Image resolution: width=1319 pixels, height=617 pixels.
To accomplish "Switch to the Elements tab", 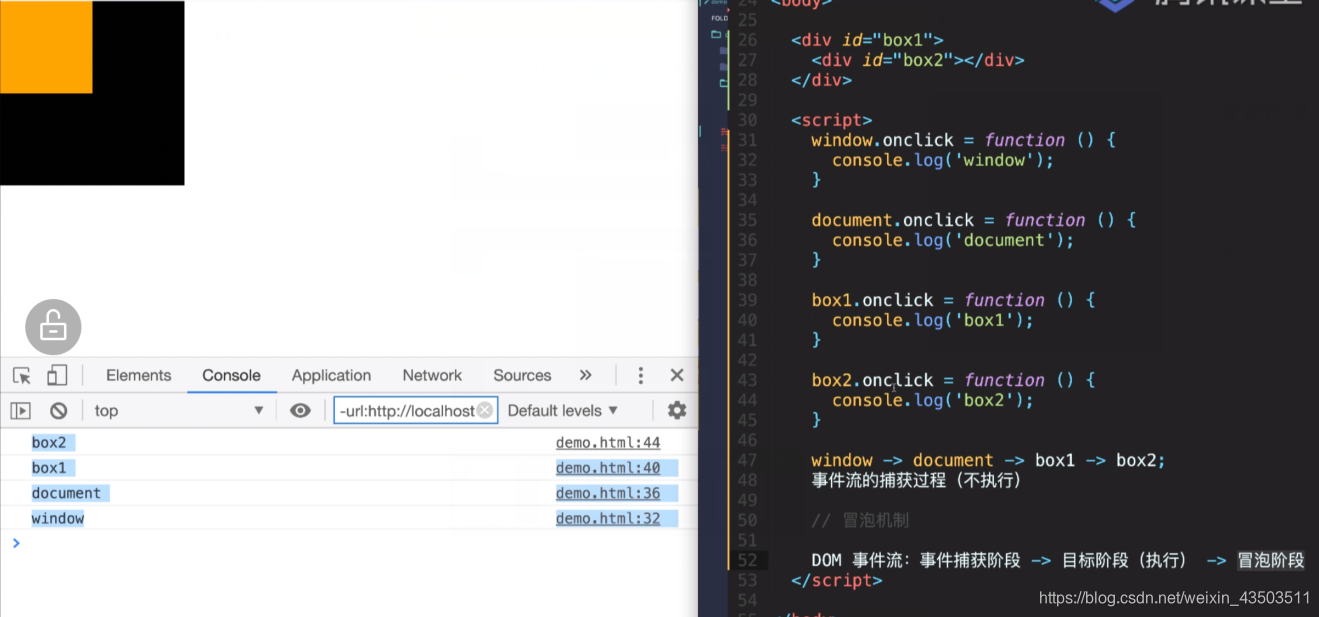I will pos(138,376).
